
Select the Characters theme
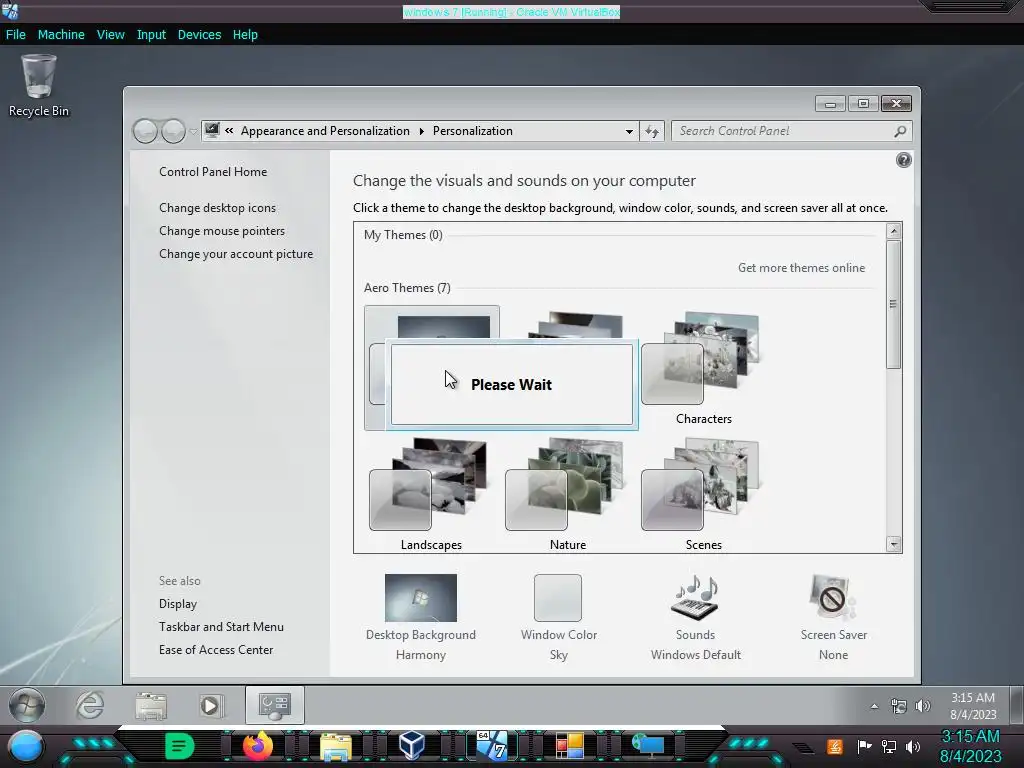[703, 369]
